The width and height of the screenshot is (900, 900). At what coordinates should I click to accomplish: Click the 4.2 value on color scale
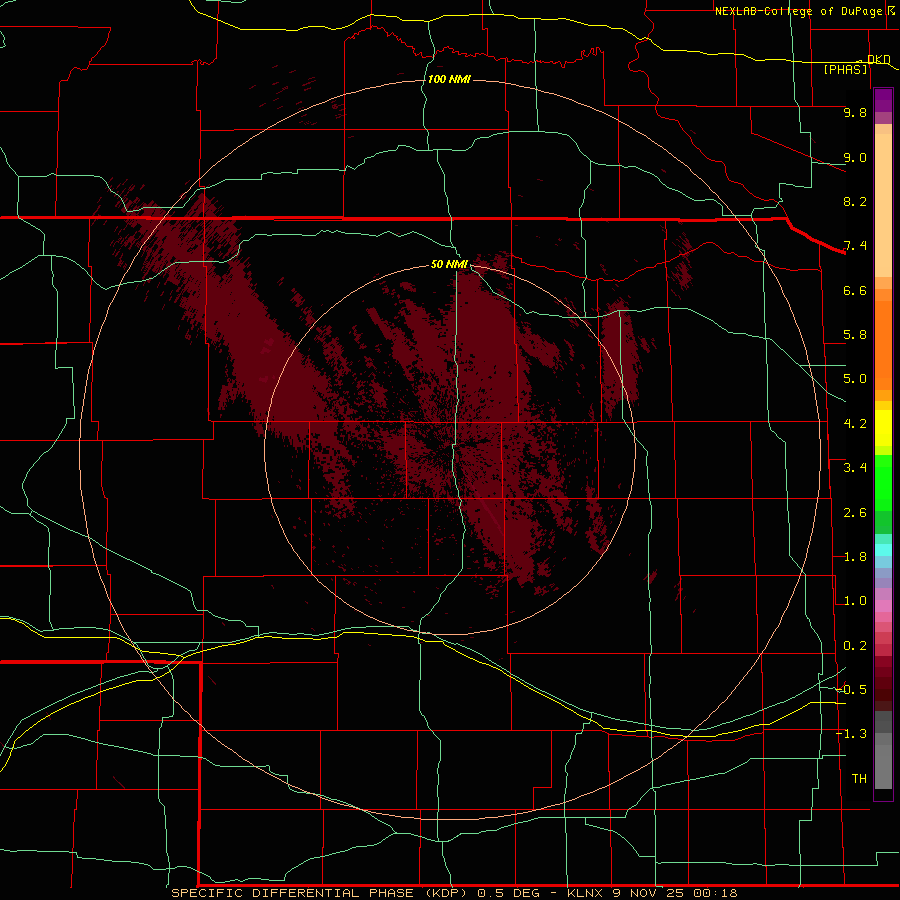coord(855,424)
